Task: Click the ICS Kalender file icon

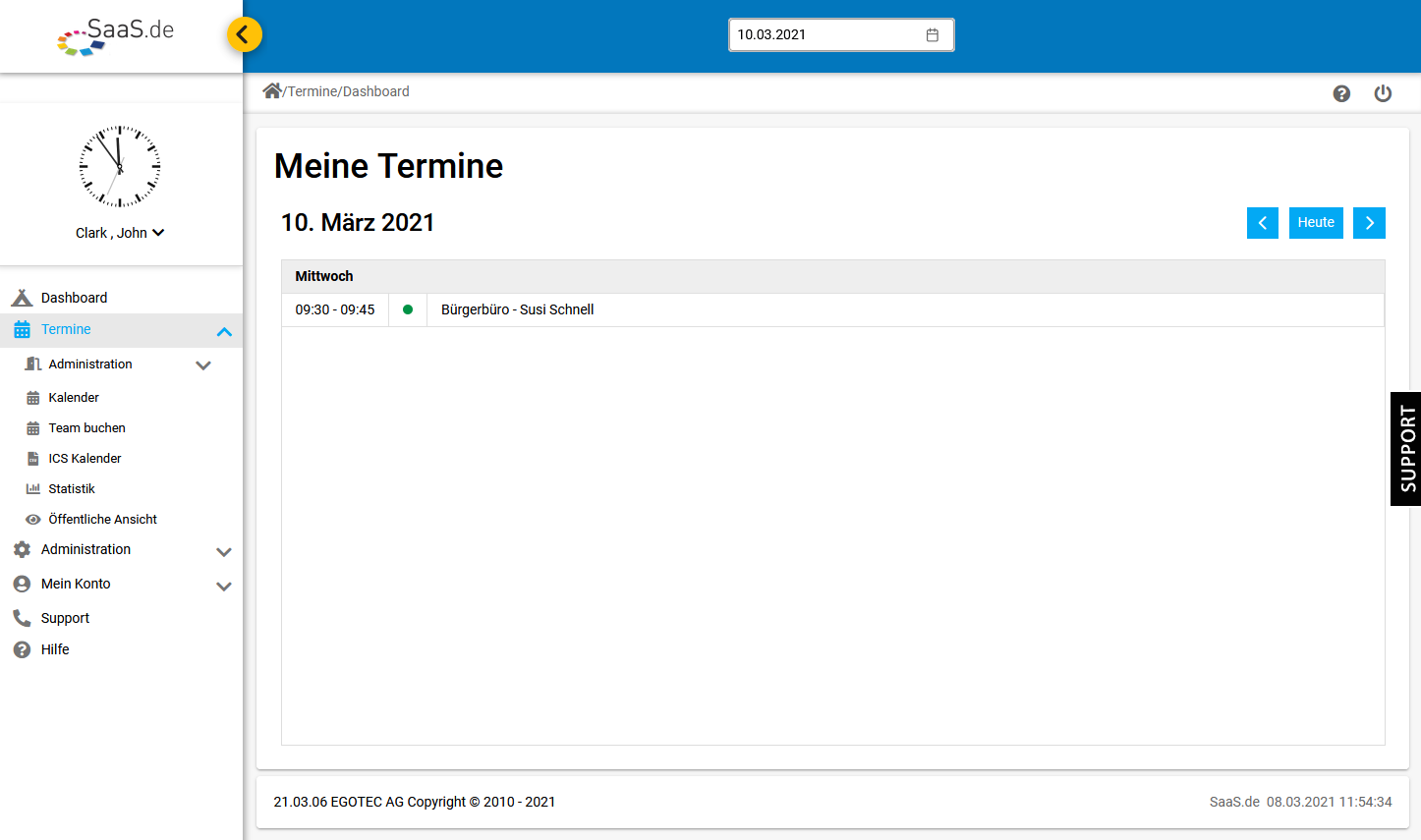Action: click(32, 459)
